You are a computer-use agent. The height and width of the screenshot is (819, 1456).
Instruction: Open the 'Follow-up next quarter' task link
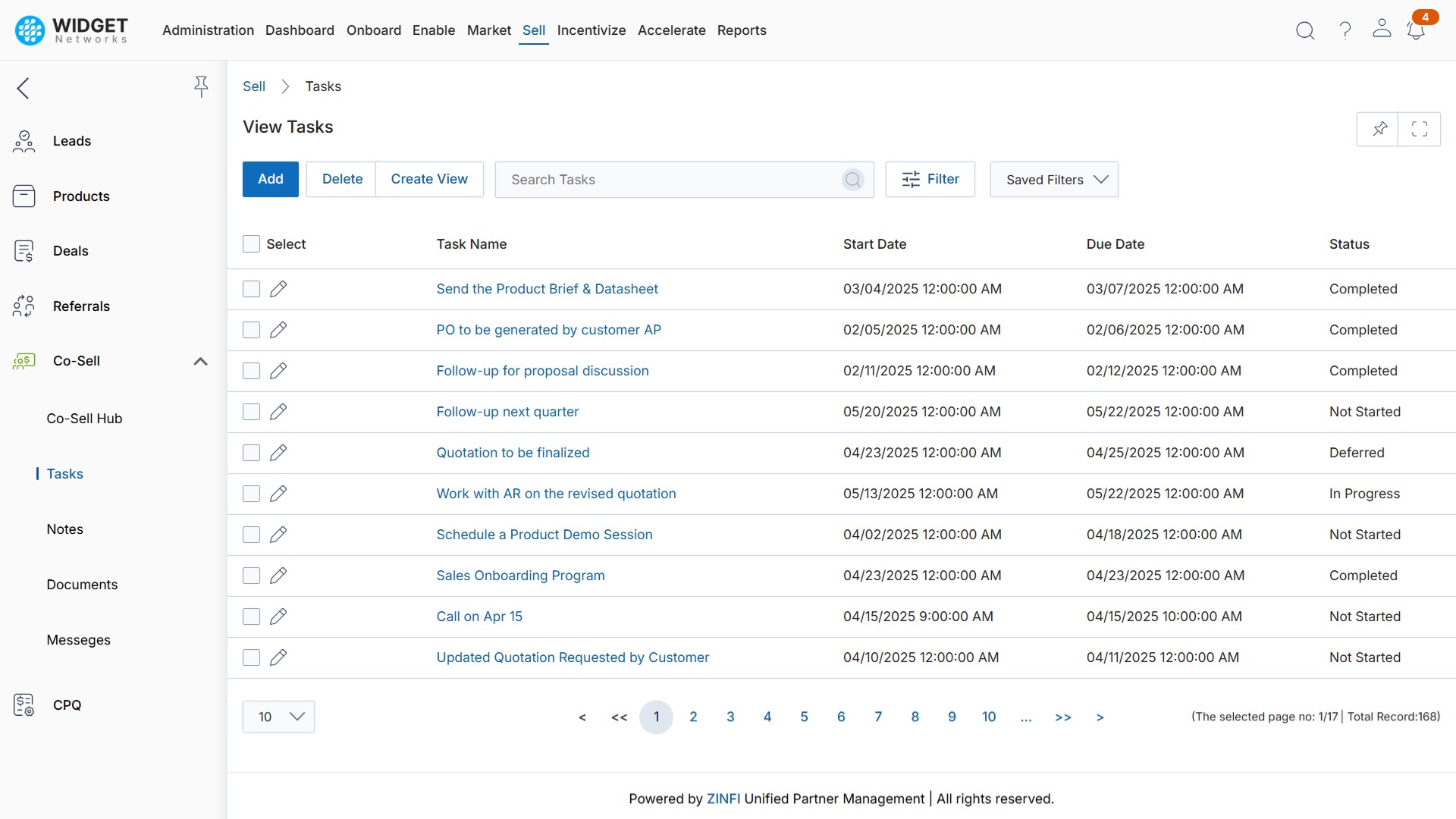coord(507,412)
